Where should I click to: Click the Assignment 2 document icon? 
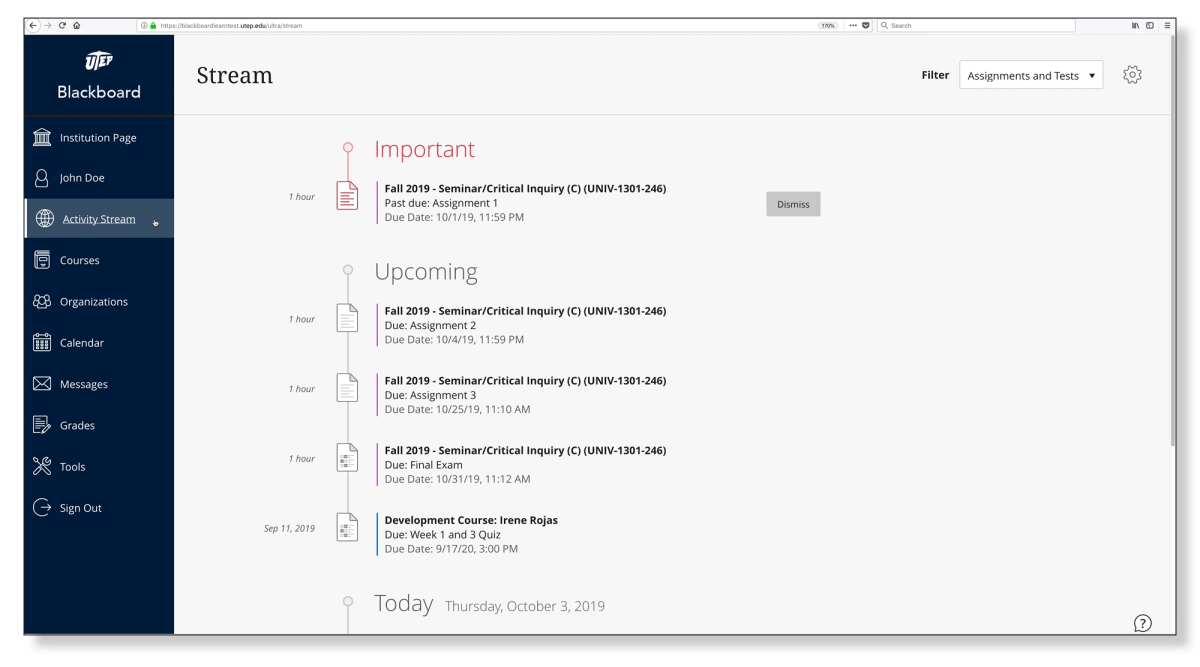tap(347, 319)
